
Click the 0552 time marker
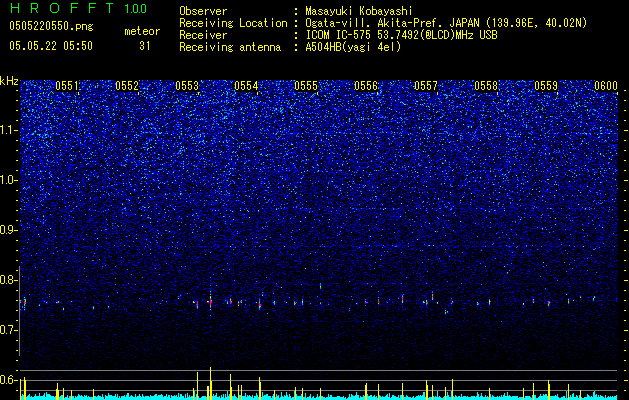click(x=127, y=86)
